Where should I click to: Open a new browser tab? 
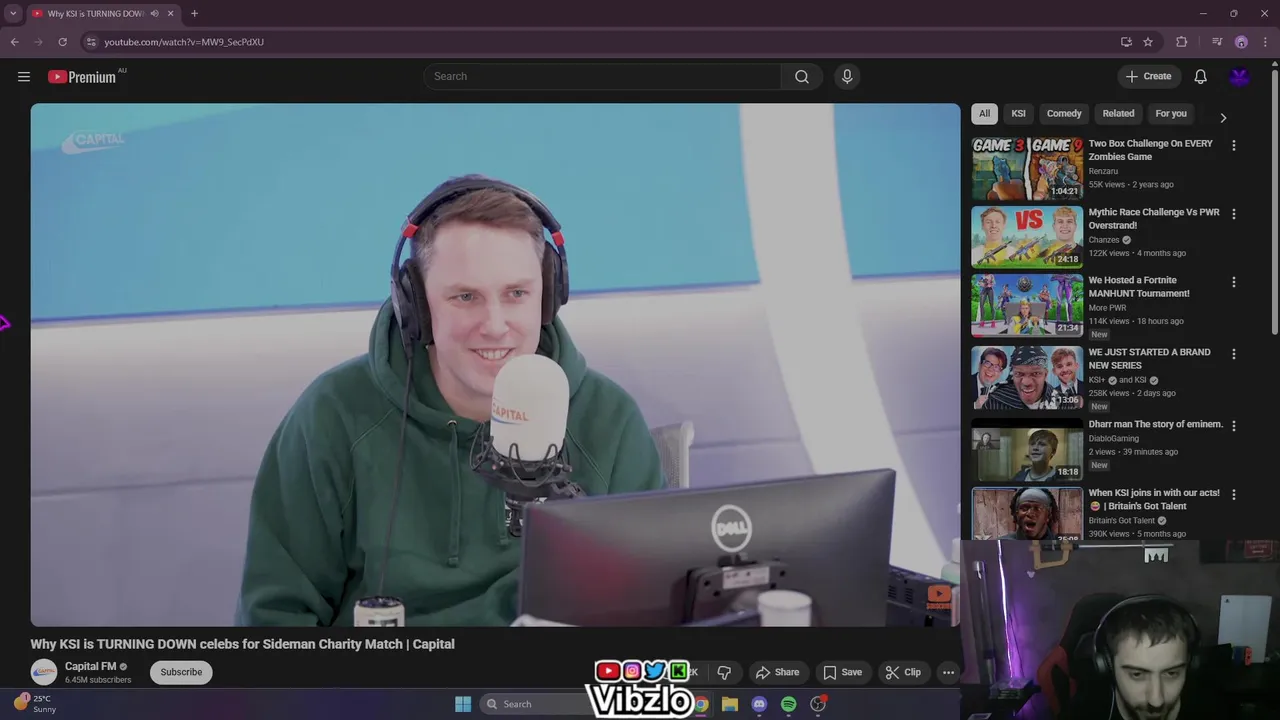pyautogui.click(x=194, y=13)
